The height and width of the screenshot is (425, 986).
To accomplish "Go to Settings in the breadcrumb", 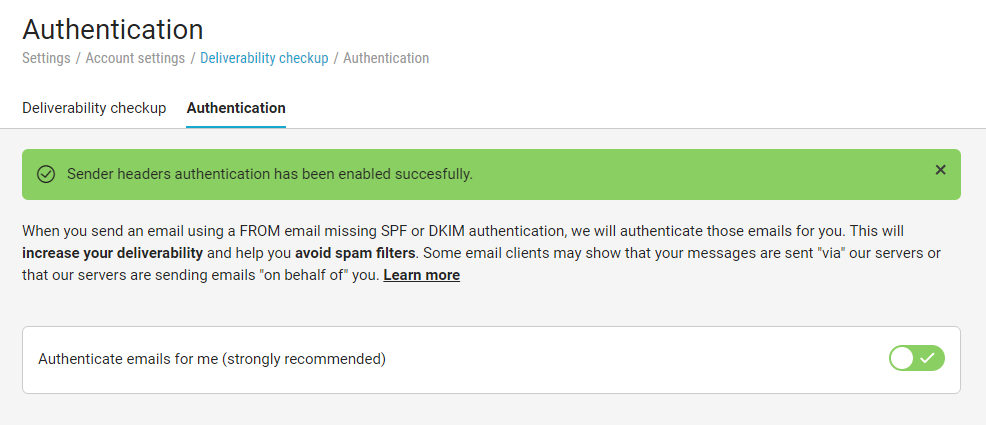I will [46, 58].
